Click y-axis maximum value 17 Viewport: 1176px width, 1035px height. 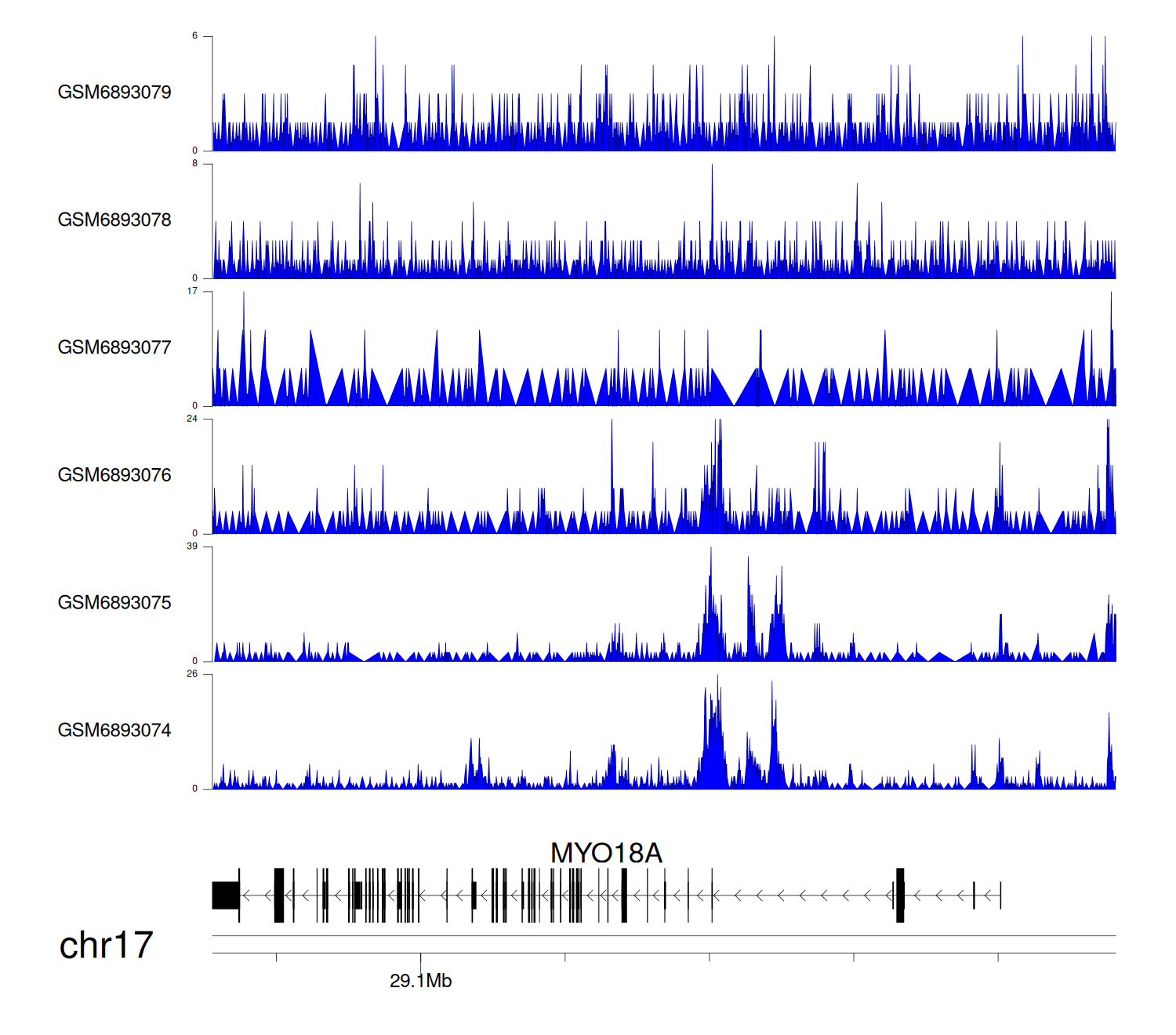click(x=192, y=291)
